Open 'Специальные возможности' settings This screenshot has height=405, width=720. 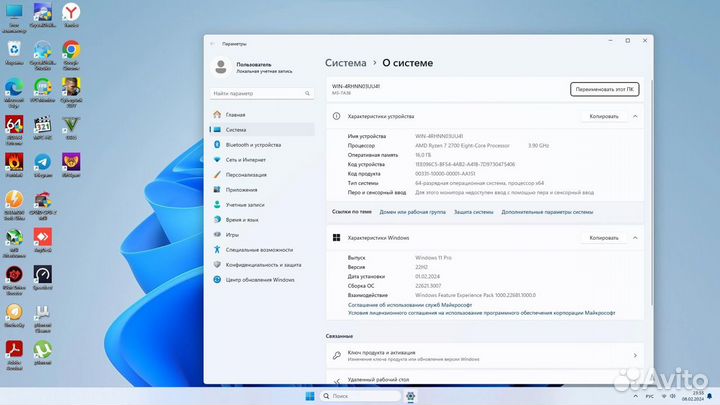[x=262, y=250]
